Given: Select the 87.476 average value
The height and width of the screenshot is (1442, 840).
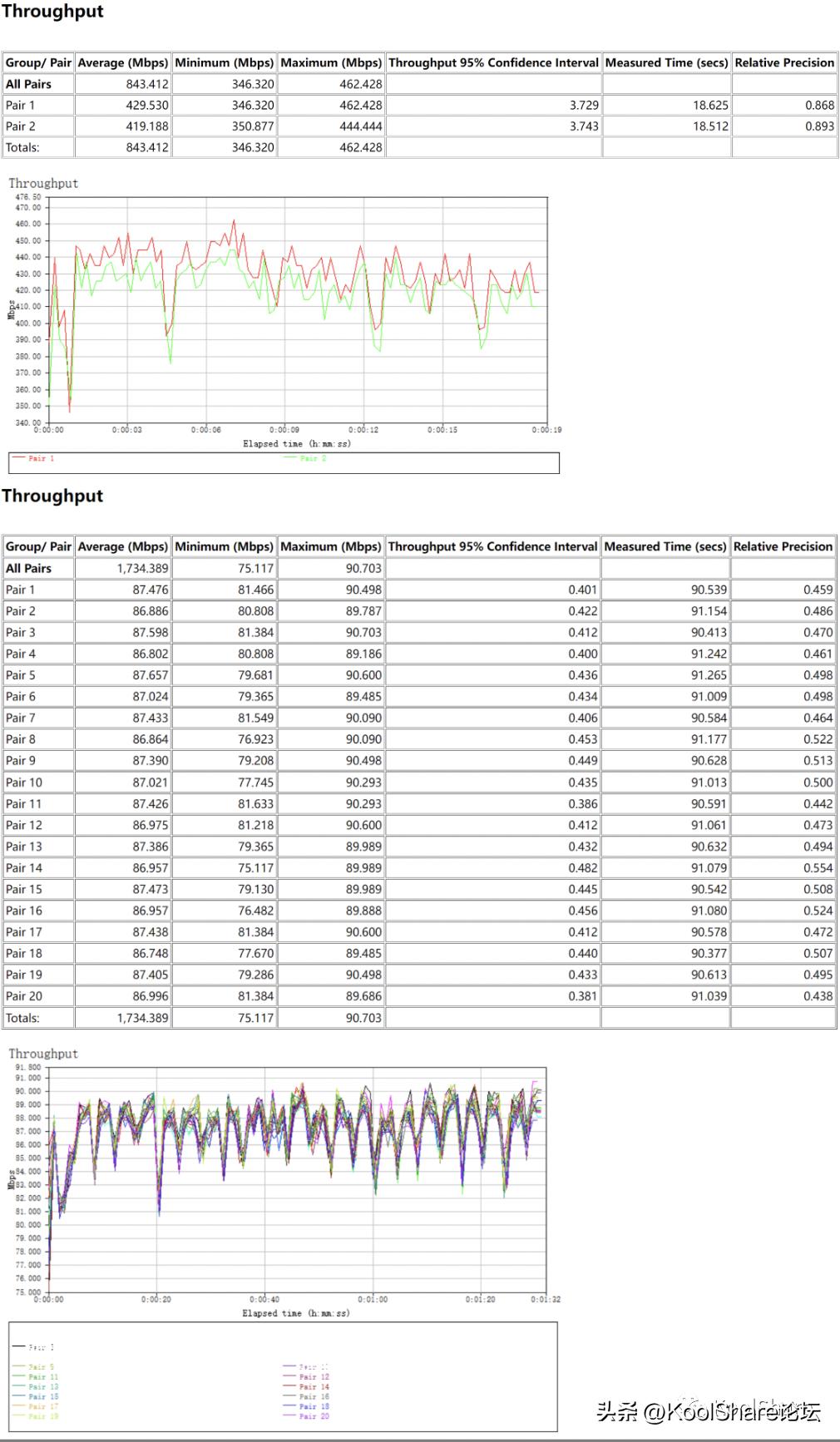Looking at the screenshot, I should (x=151, y=590).
